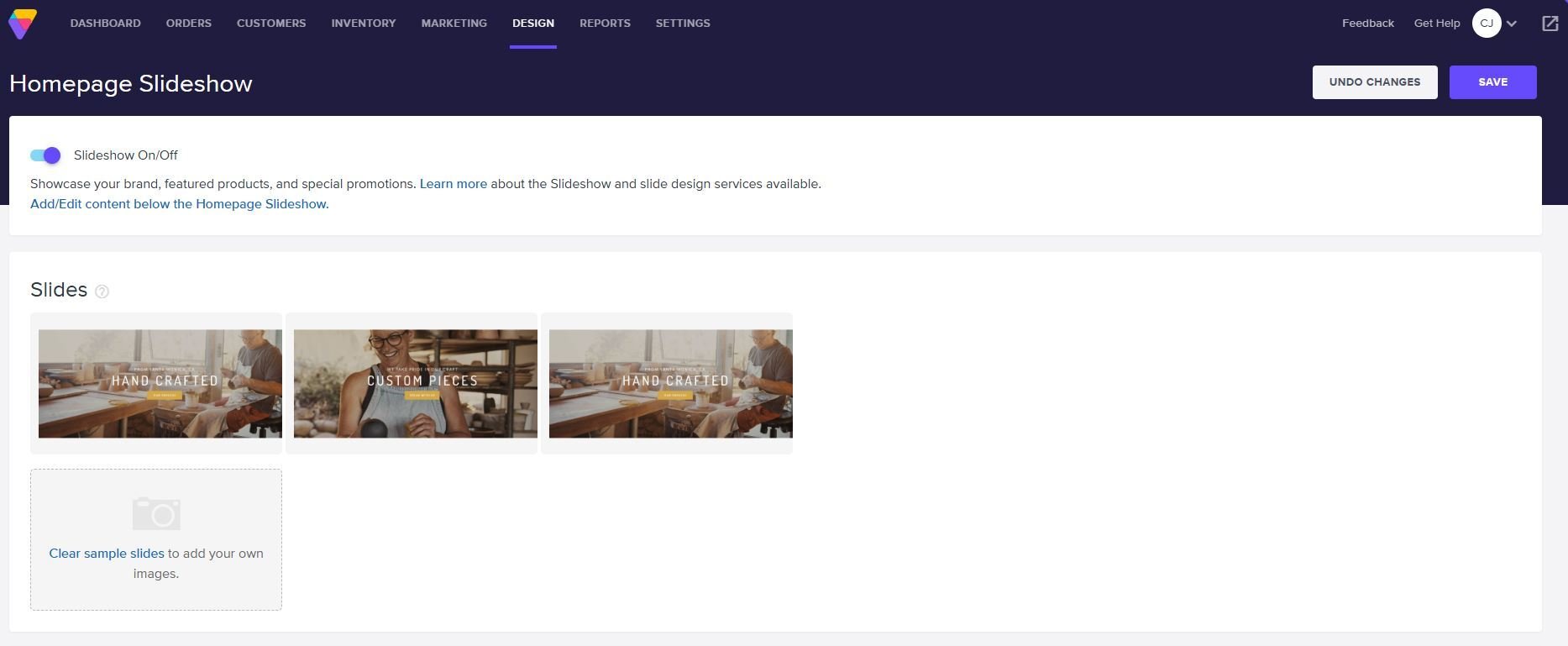Toggle the Slideshow On/Off switch

coord(45,155)
